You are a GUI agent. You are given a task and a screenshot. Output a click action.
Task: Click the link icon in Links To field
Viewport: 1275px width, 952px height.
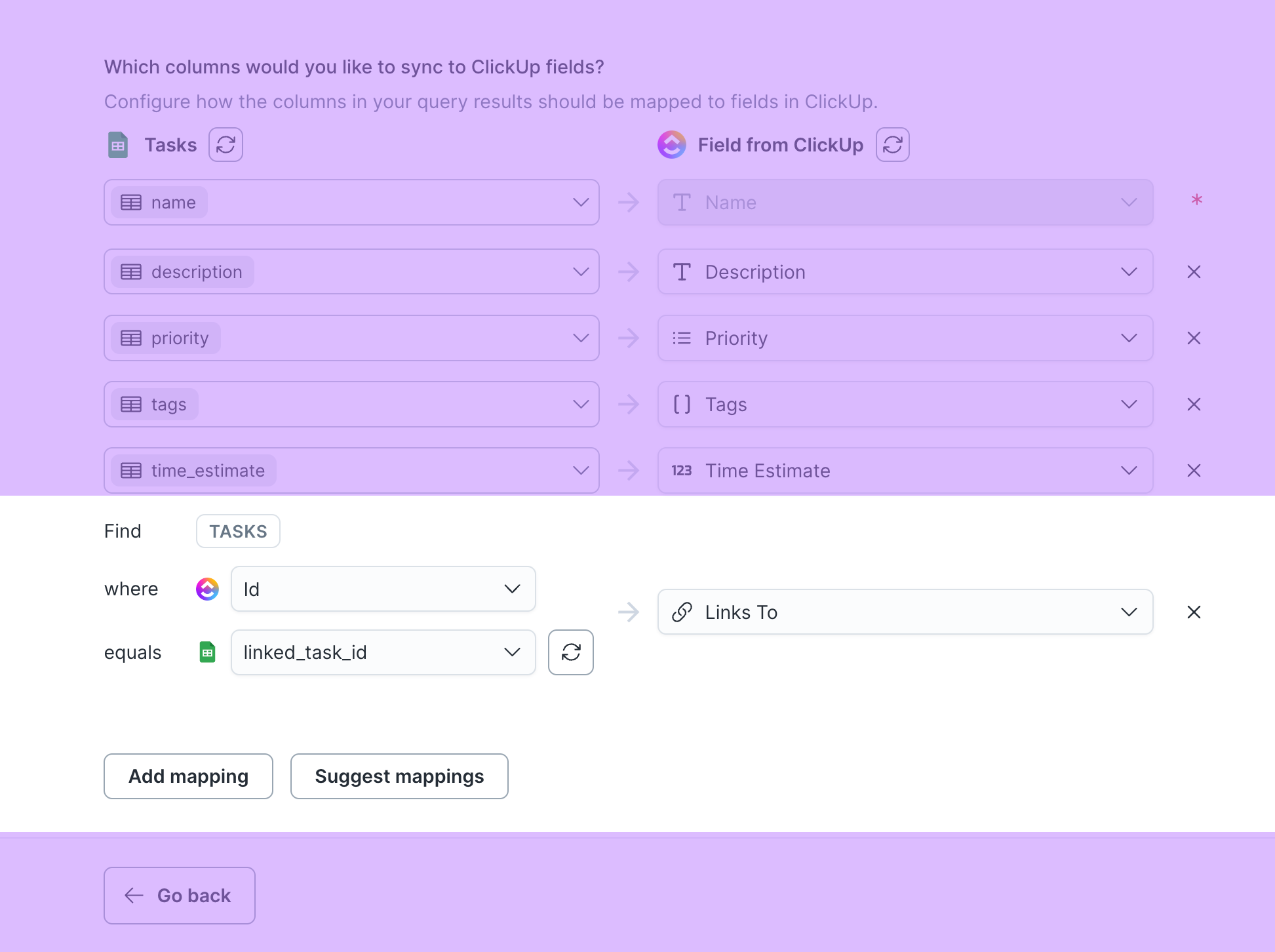(682, 612)
